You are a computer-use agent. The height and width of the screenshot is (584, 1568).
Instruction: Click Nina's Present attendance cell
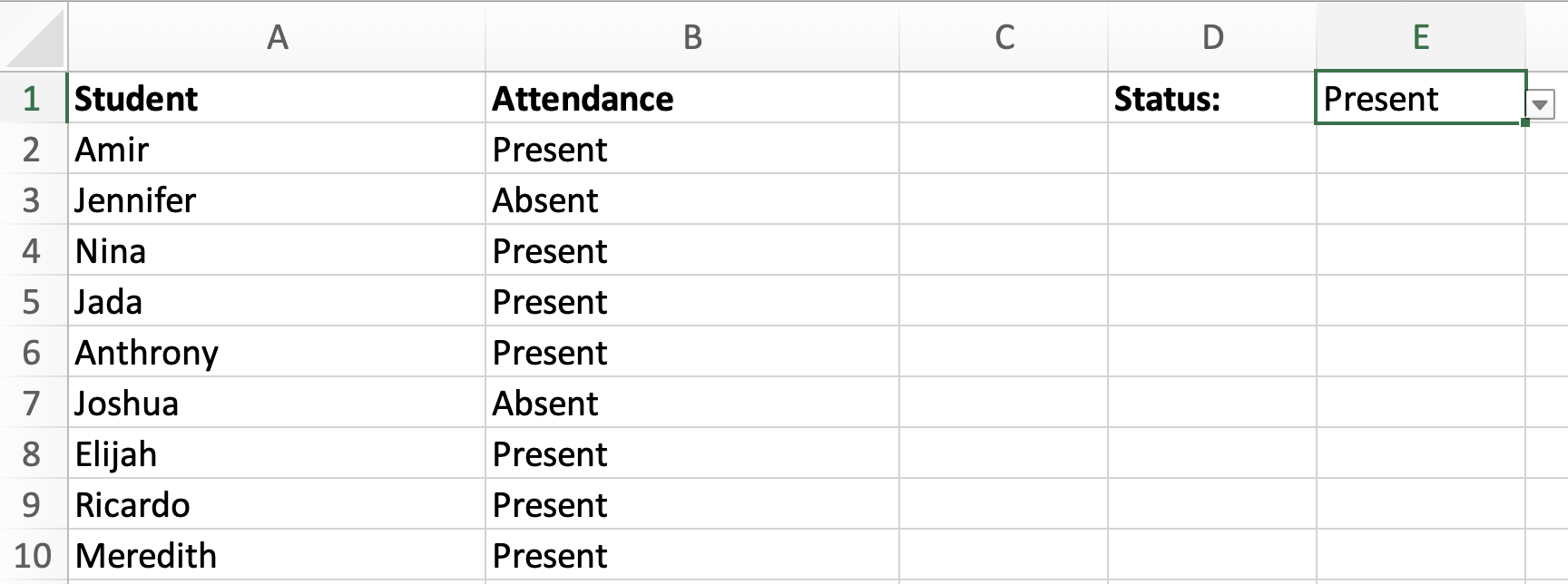pyautogui.click(x=692, y=250)
